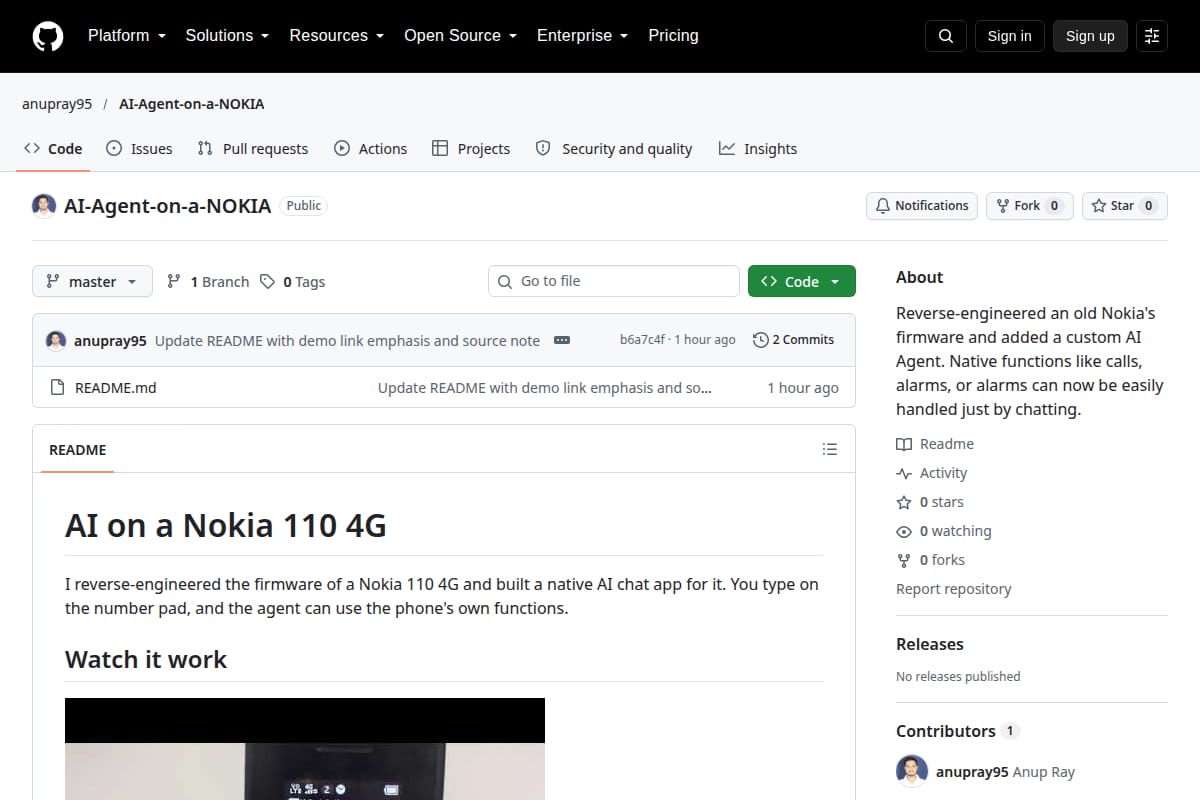Screen dimensions: 1200x800
Task: Open the Contributors heading link
Action: (956, 731)
